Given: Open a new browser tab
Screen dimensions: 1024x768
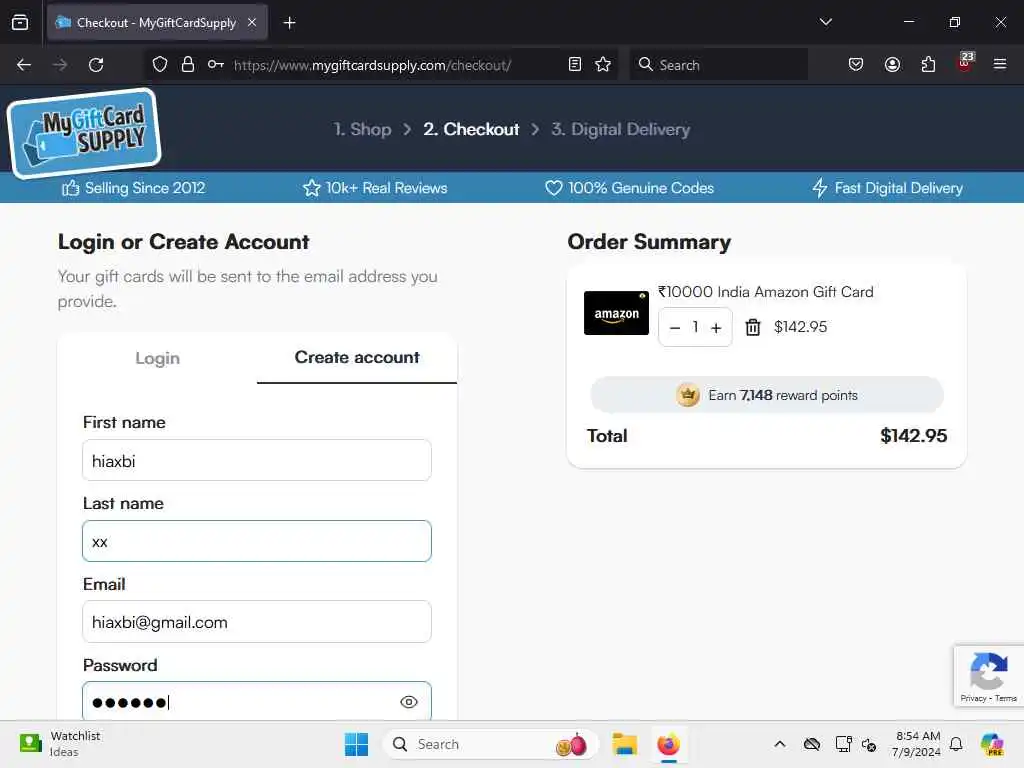Looking at the screenshot, I should (289, 23).
